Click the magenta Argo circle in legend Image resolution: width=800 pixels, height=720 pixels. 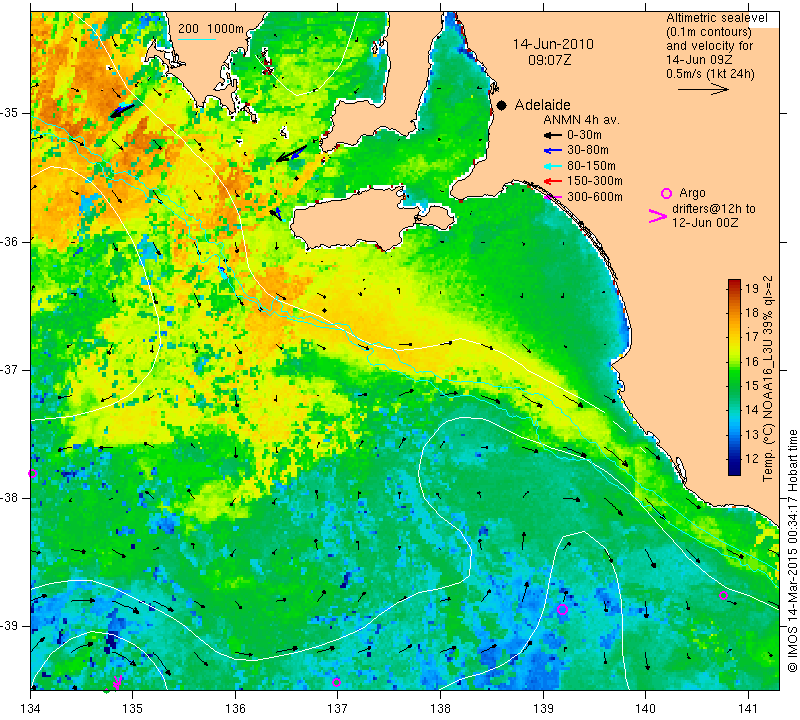pos(666,193)
